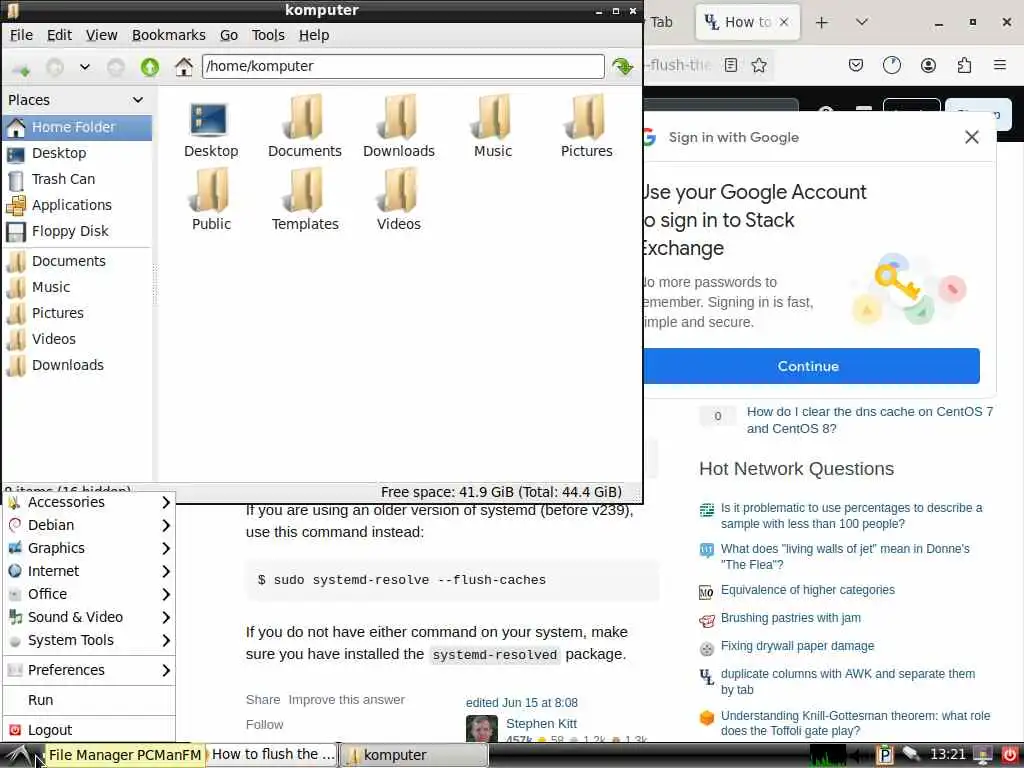Click the red power icon in the panel
Viewport: 1024px width, 768px height.
(1010, 755)
